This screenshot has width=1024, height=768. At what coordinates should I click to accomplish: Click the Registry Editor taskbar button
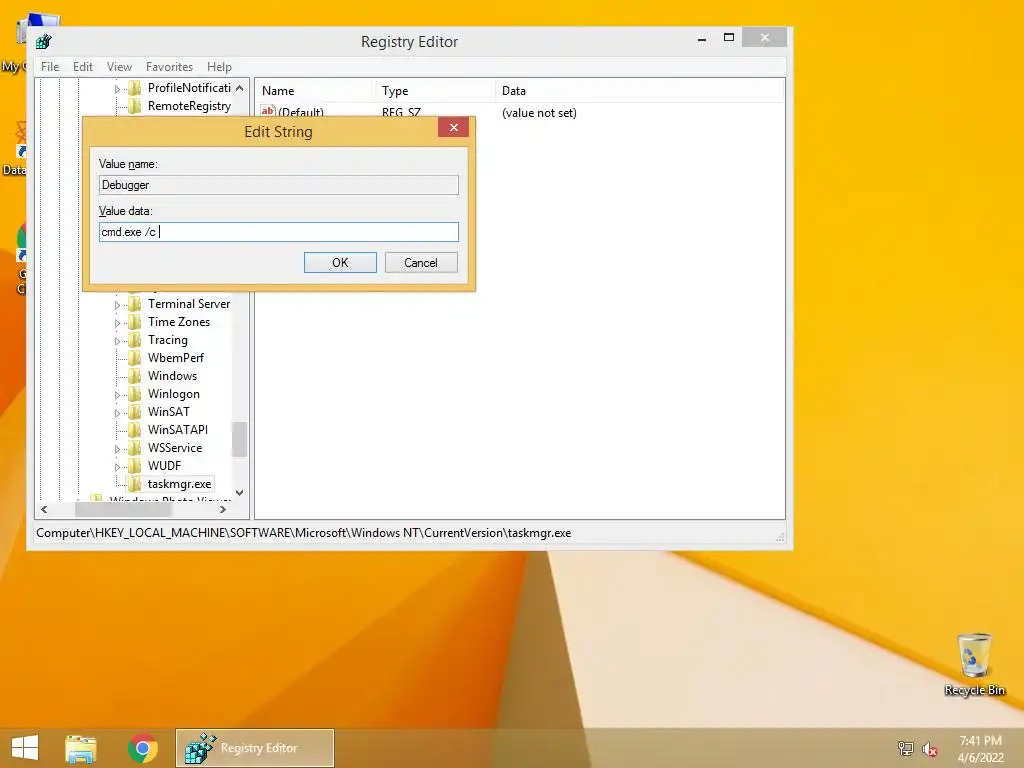click(x=255, y=748)
